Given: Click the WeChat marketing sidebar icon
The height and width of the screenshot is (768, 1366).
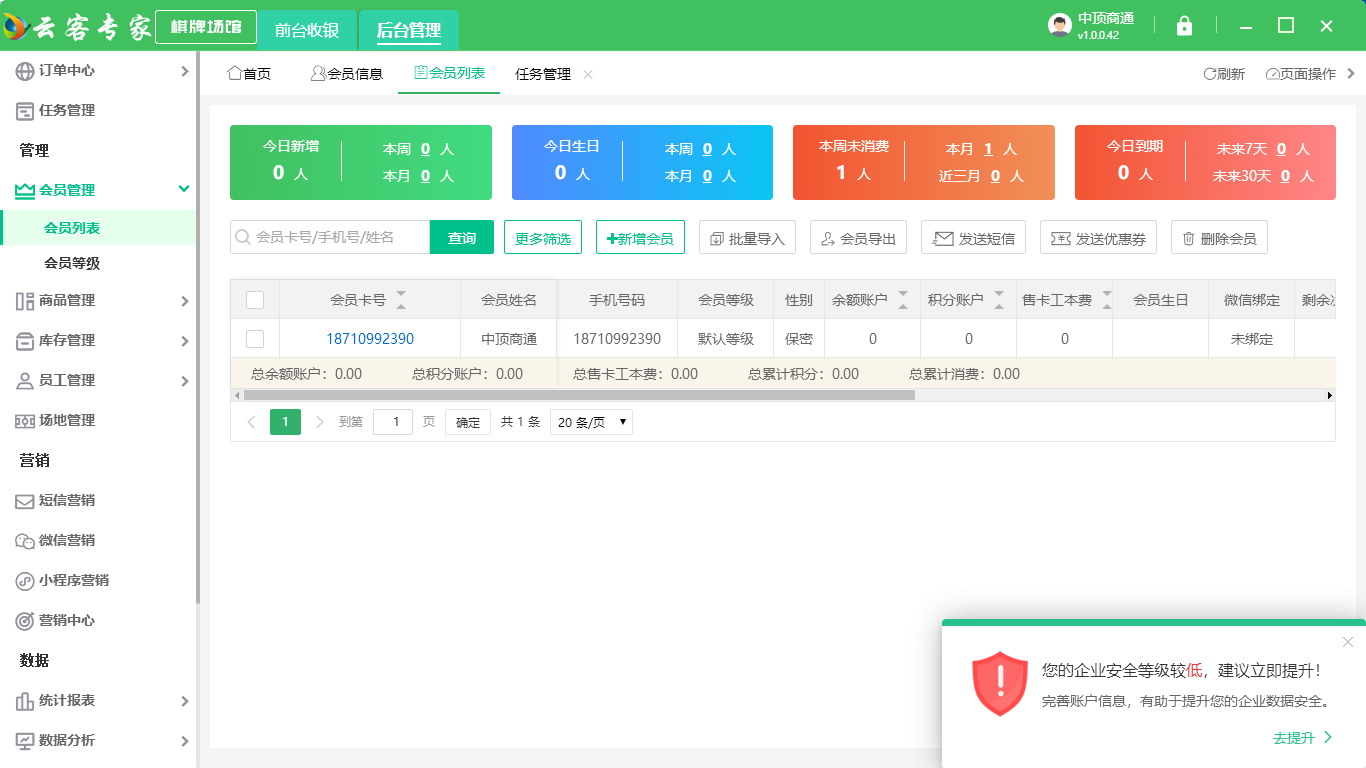Looking at the screenshot, I should click(x=25, y=541).
